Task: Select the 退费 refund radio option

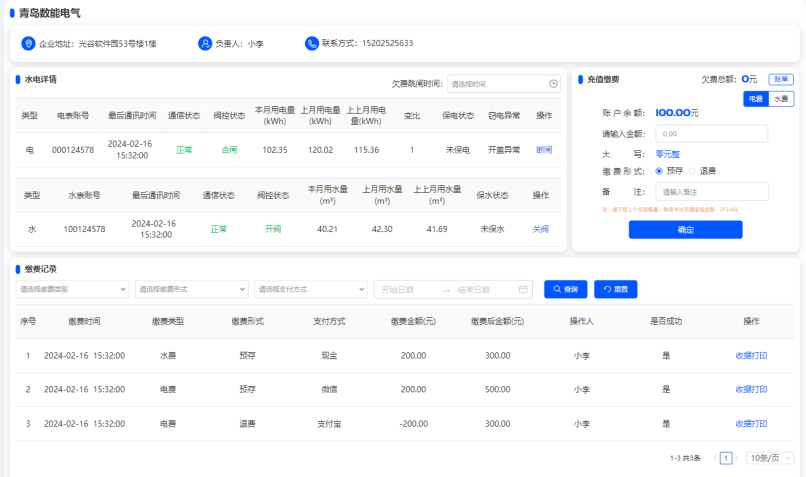Action: (x=692, y=171)
